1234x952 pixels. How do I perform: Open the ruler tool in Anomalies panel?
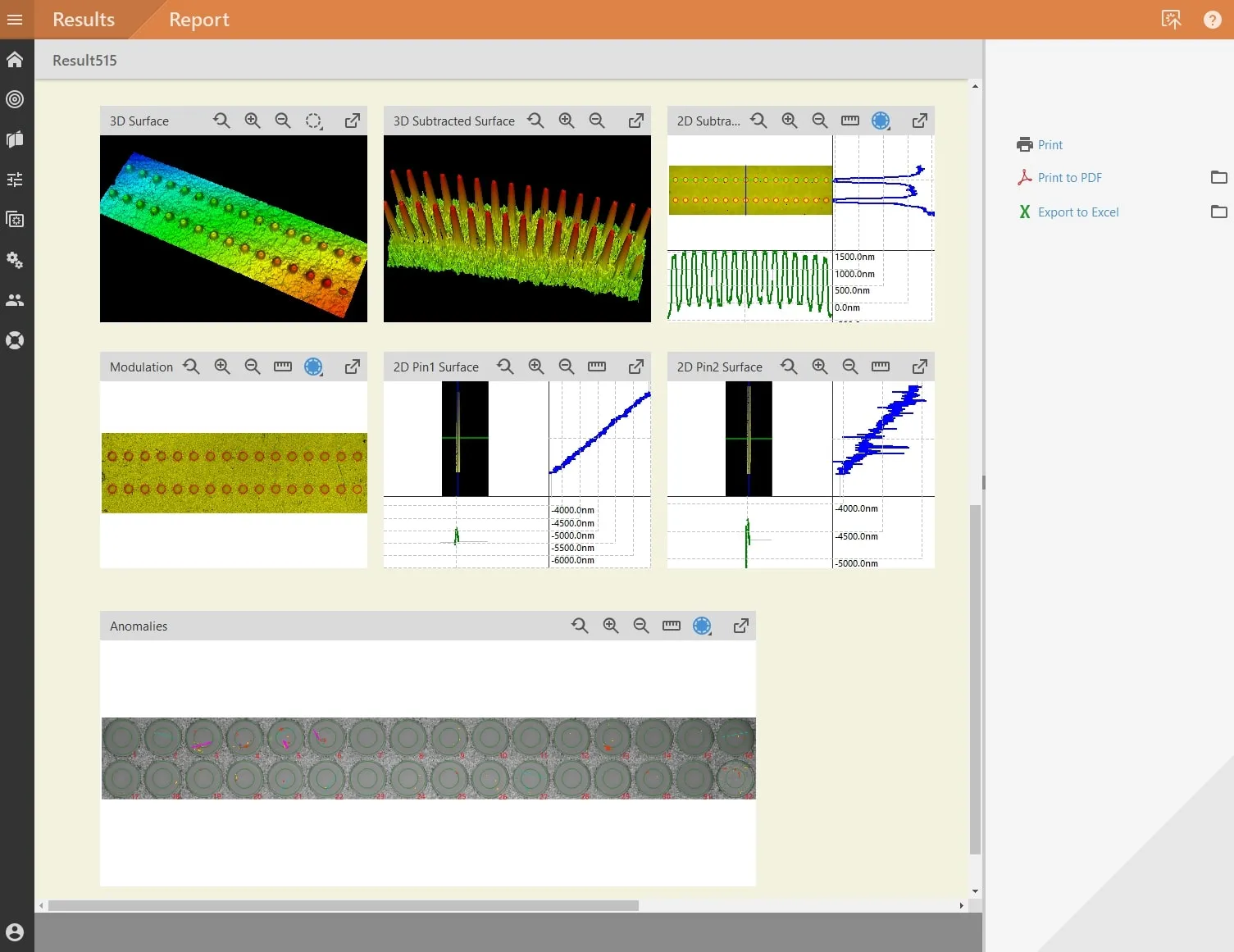tap(672, 626)
